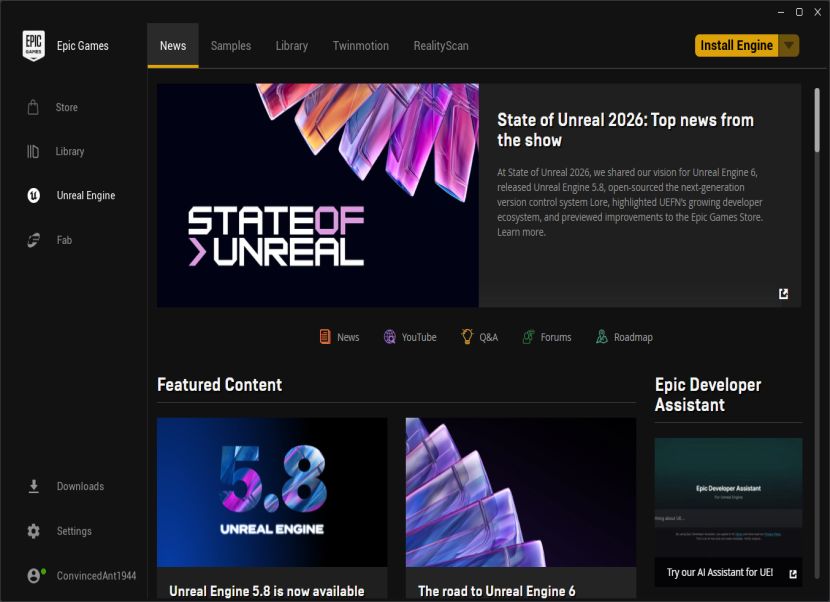The height and width of the screenshot is (602, 830).
Task: Open the Epic Developer Assistant preview thumbnail
Action: 728,497
